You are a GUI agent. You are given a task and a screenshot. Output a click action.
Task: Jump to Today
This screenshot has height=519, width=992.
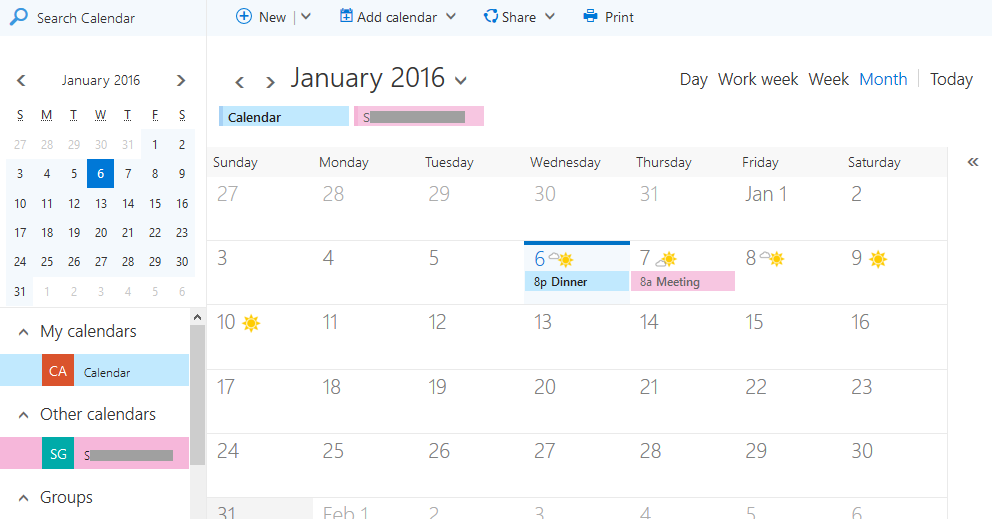pos(951,80)
